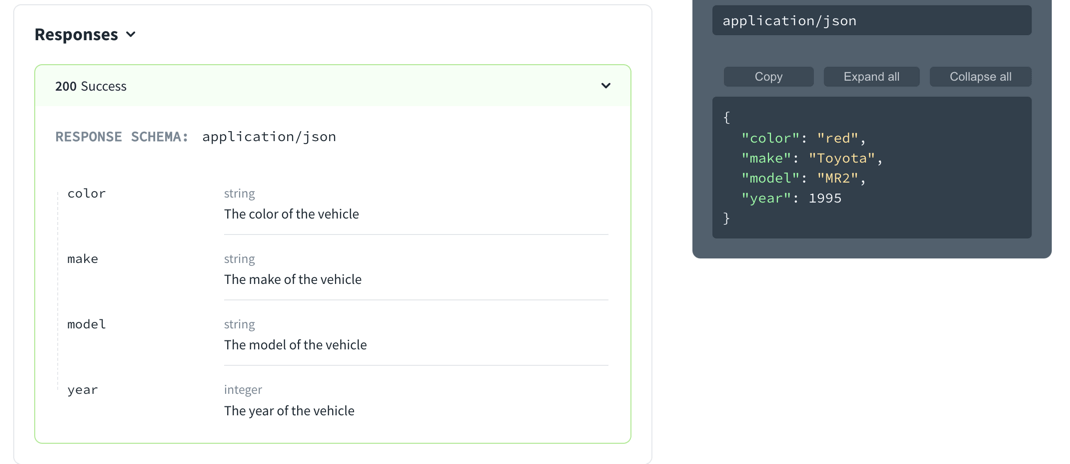Copy the JSON response sample

tap(768, 76)
